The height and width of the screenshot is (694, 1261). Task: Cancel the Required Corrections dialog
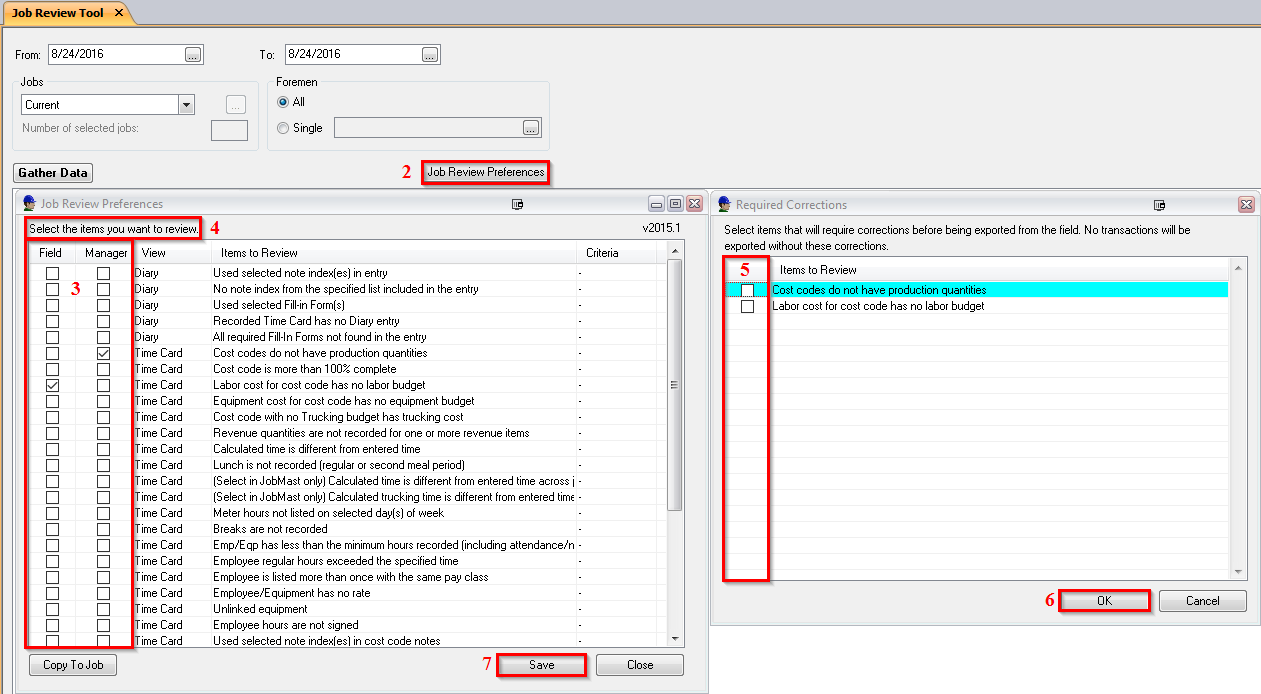coord(1203,601)
